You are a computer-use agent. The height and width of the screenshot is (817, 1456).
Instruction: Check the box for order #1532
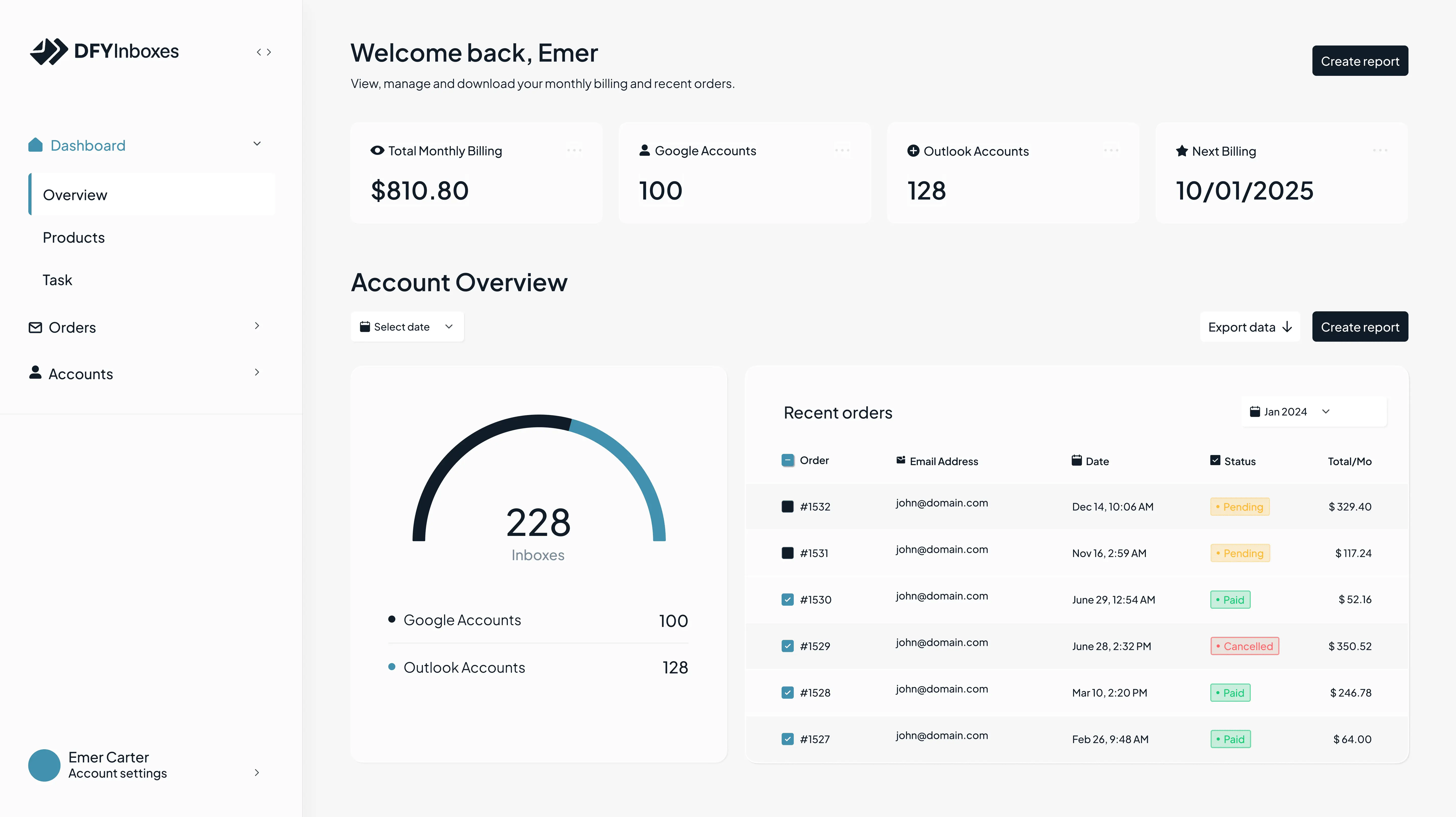pyautogui.click(x=787, y=507)
